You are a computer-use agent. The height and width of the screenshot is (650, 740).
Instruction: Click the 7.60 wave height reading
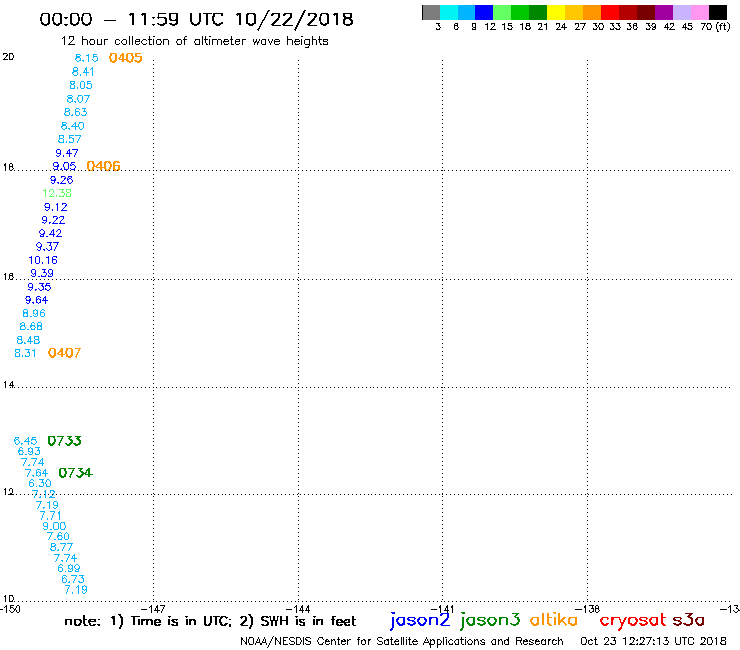pos(58,536)
